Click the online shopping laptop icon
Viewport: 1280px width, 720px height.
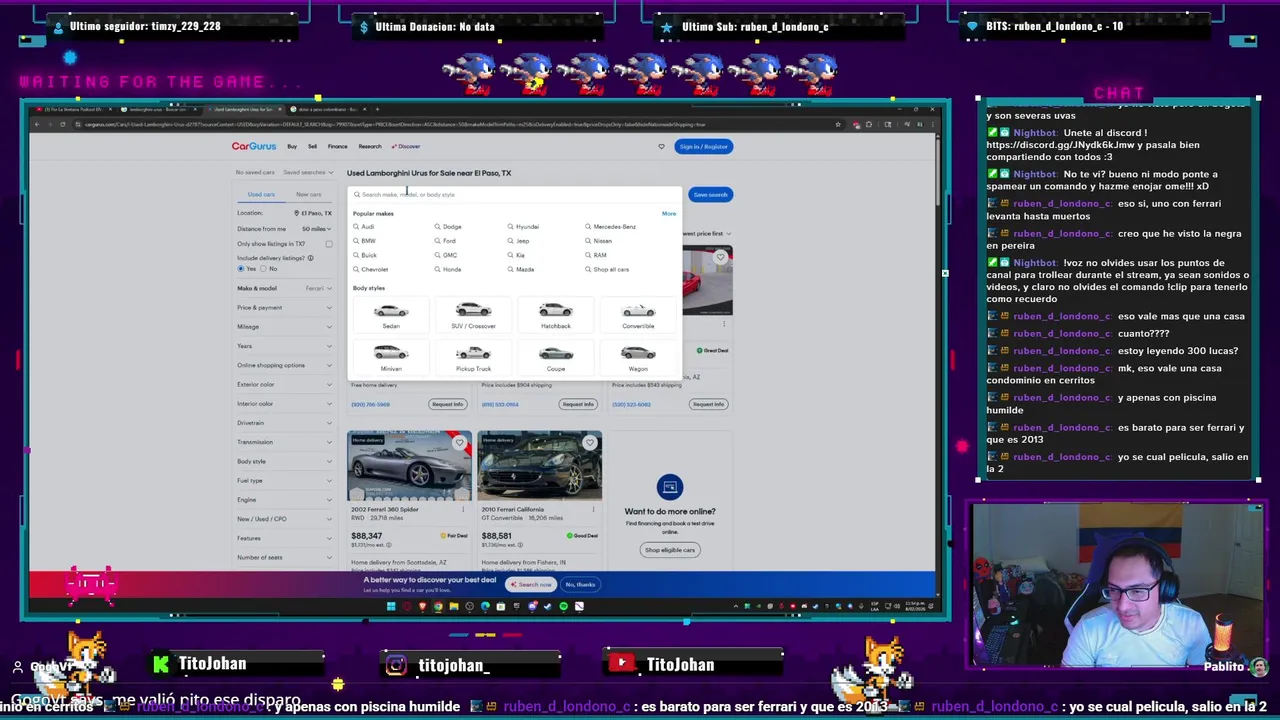click(670, 487)
